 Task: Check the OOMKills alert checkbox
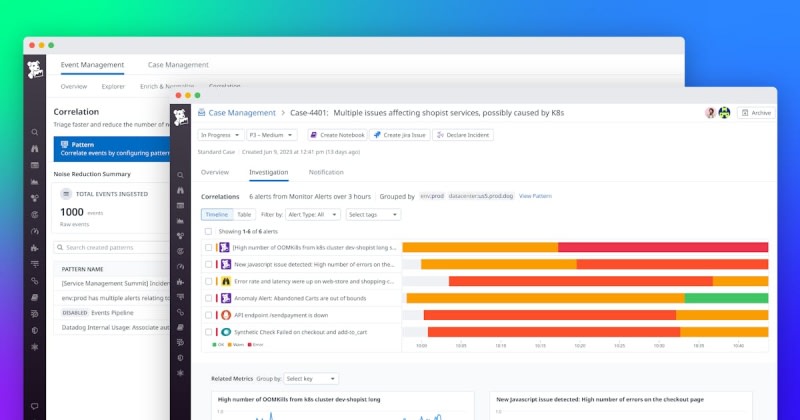208,247
